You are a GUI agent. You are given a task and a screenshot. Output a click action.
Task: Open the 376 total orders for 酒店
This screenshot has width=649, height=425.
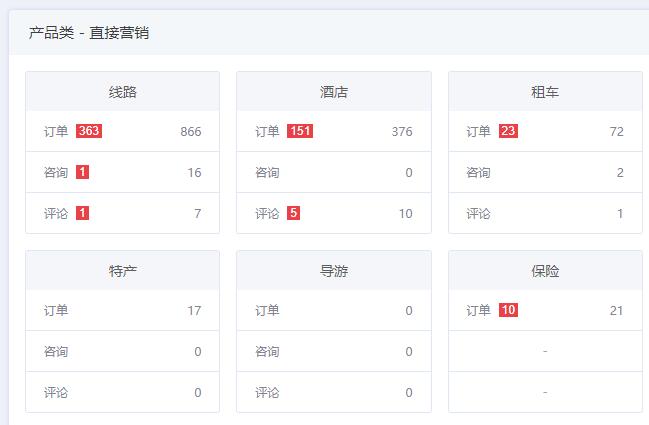tap(402, 132)
